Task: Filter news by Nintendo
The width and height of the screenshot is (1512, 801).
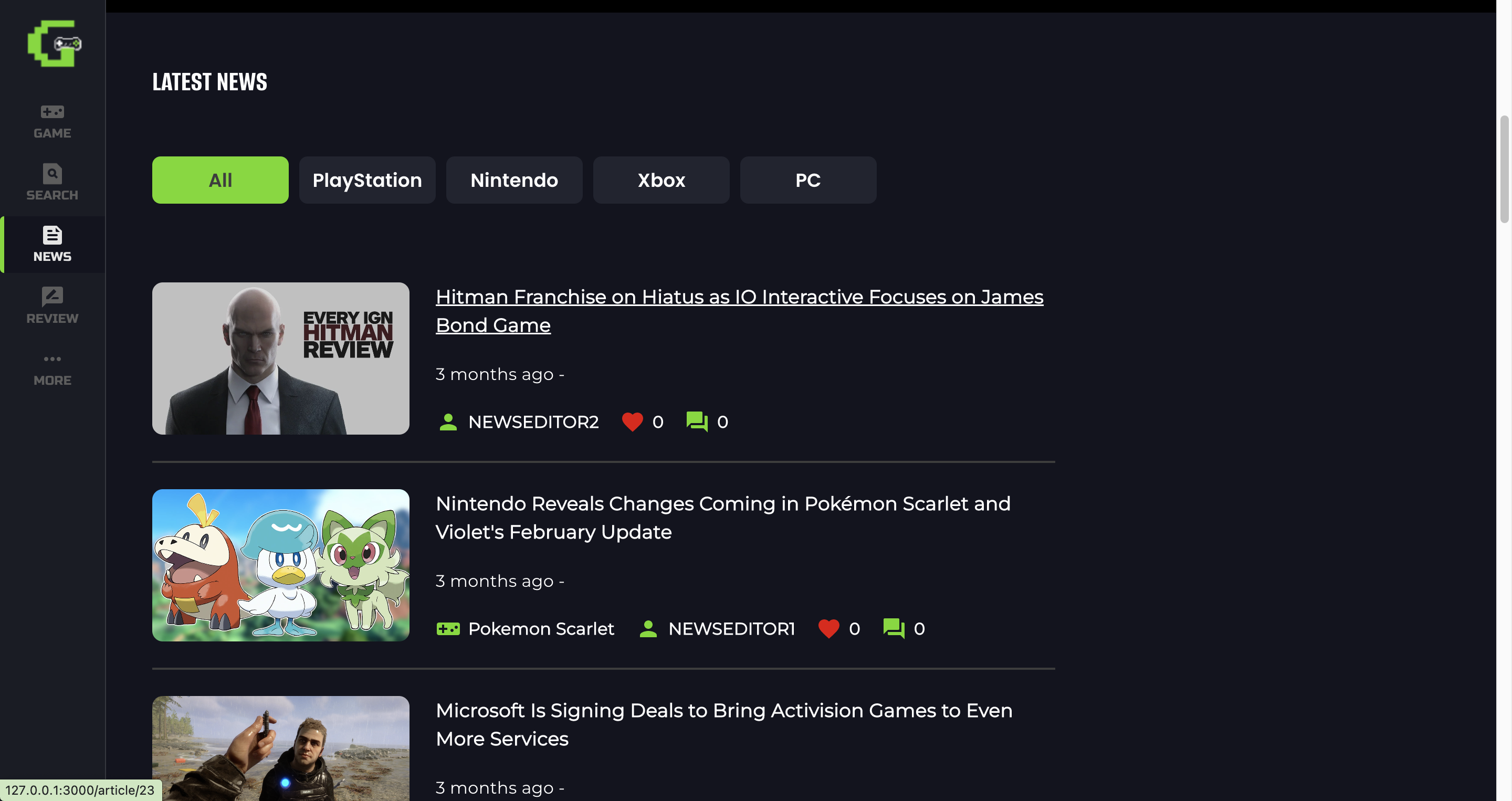Action: (x=514, y=180)
